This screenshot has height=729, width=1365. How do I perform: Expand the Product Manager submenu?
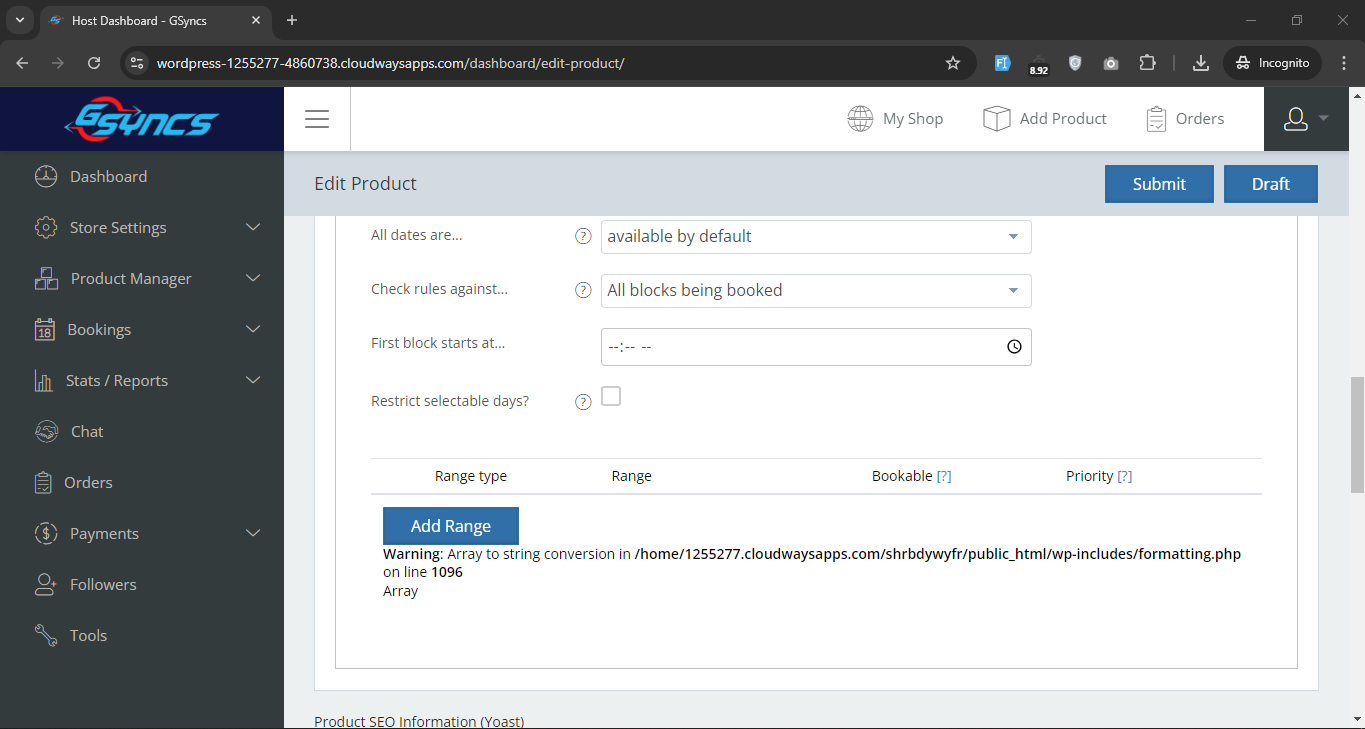pos(252,279)
